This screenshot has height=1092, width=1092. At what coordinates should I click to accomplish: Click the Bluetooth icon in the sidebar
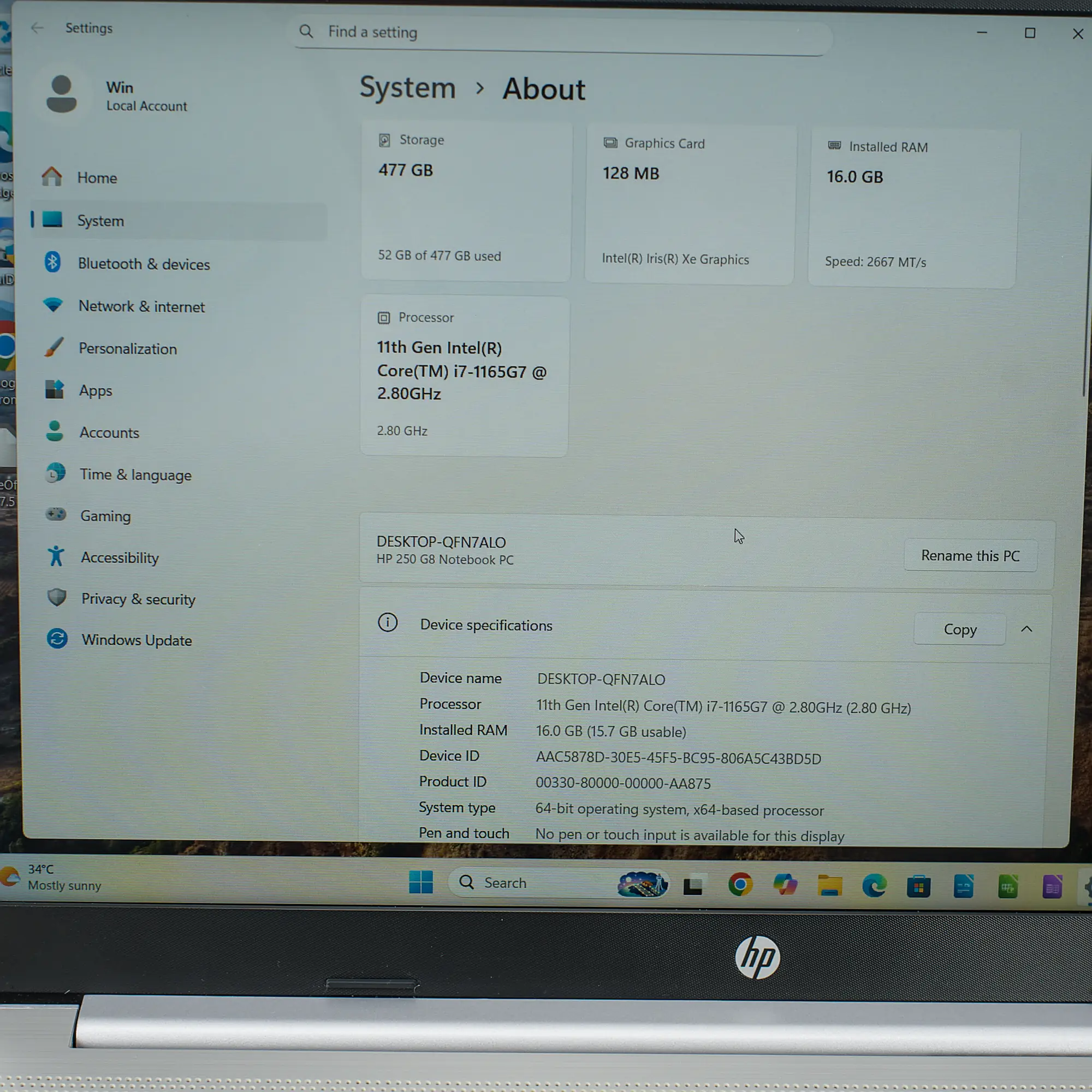52,262
